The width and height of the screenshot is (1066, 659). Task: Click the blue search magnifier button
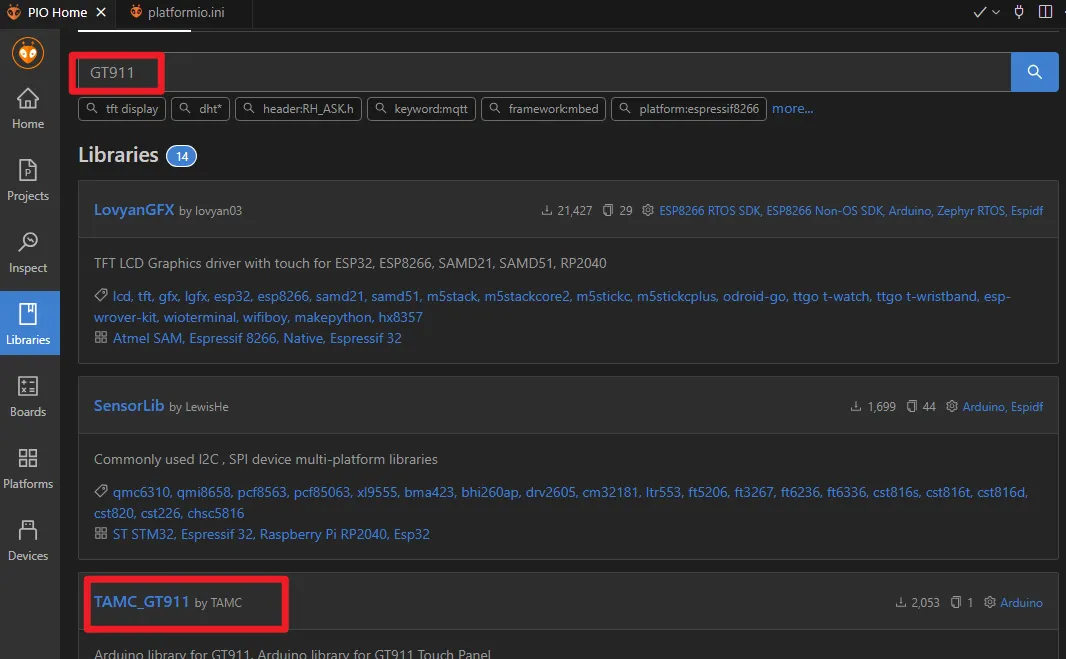point(1034,72)
